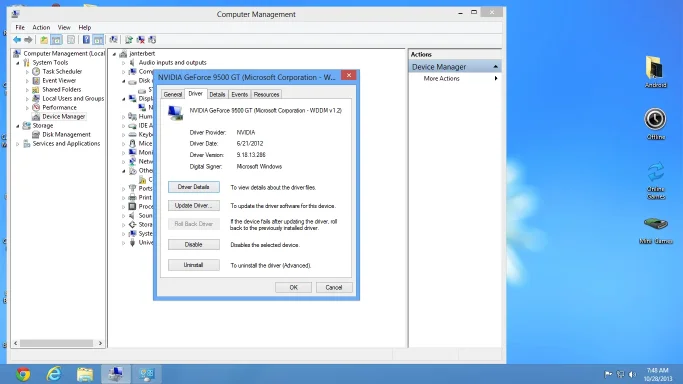Viewport: 683px width, 384px height.
Task: Click the Back arrow in the toolbar
Action: click(x=17, y=40)
